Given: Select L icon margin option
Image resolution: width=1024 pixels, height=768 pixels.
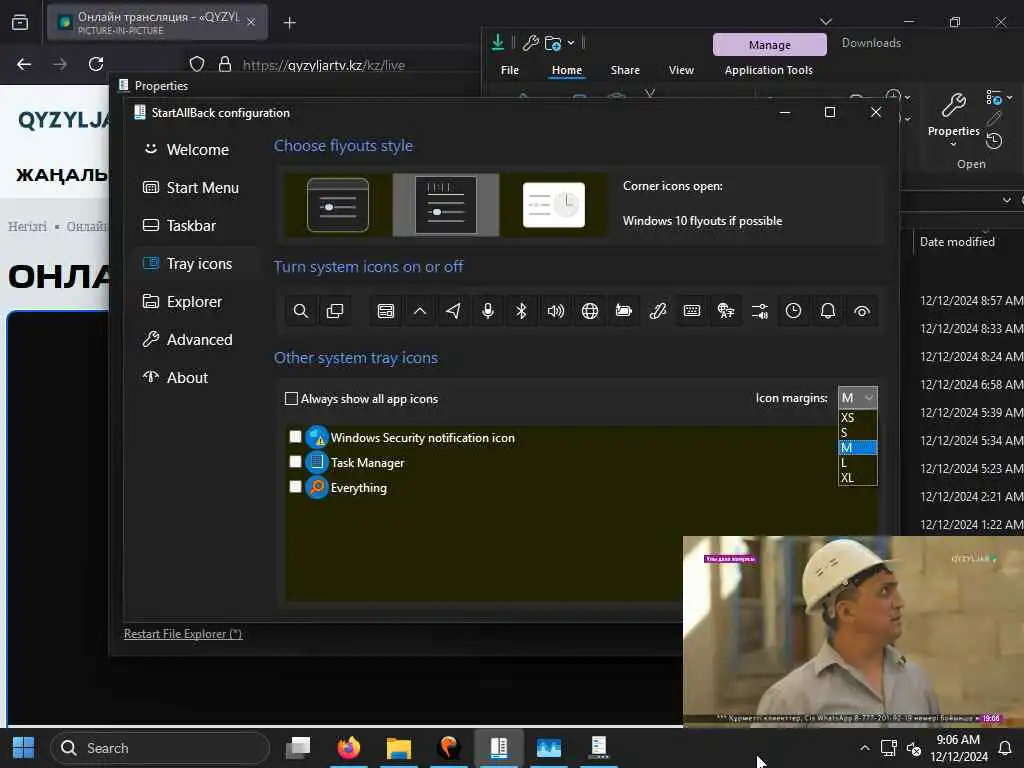Looking at the screenshot, I should click(x=857, y=462).
